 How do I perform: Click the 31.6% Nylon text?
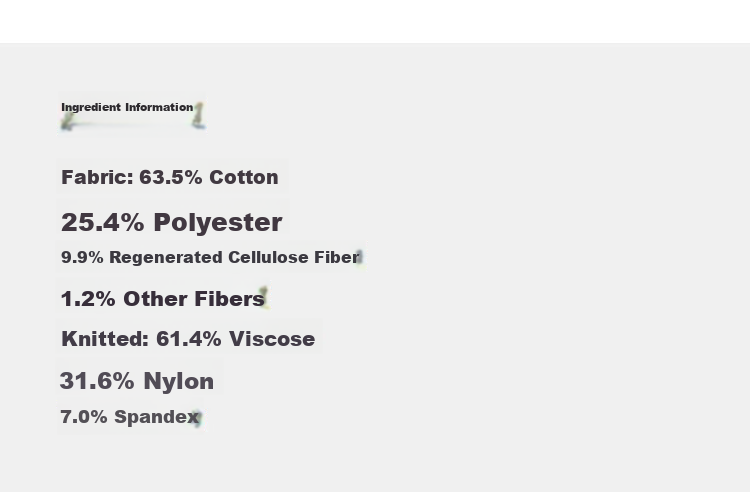click(x=137, y=381)
